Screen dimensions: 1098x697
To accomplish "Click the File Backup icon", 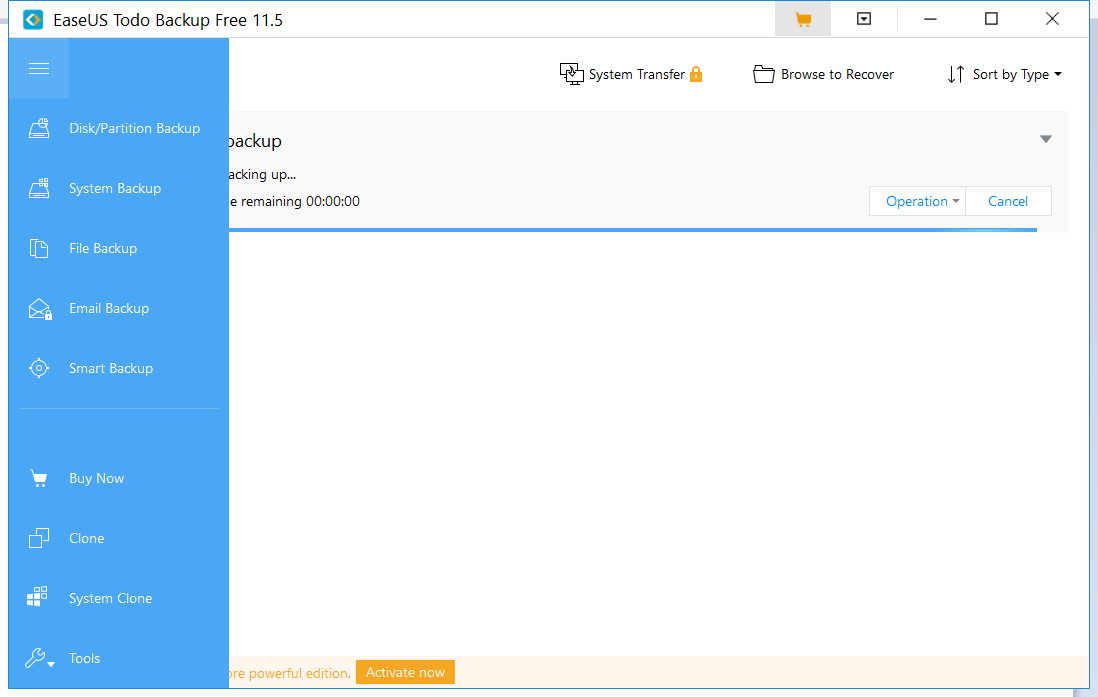I will tap(39, 248).
